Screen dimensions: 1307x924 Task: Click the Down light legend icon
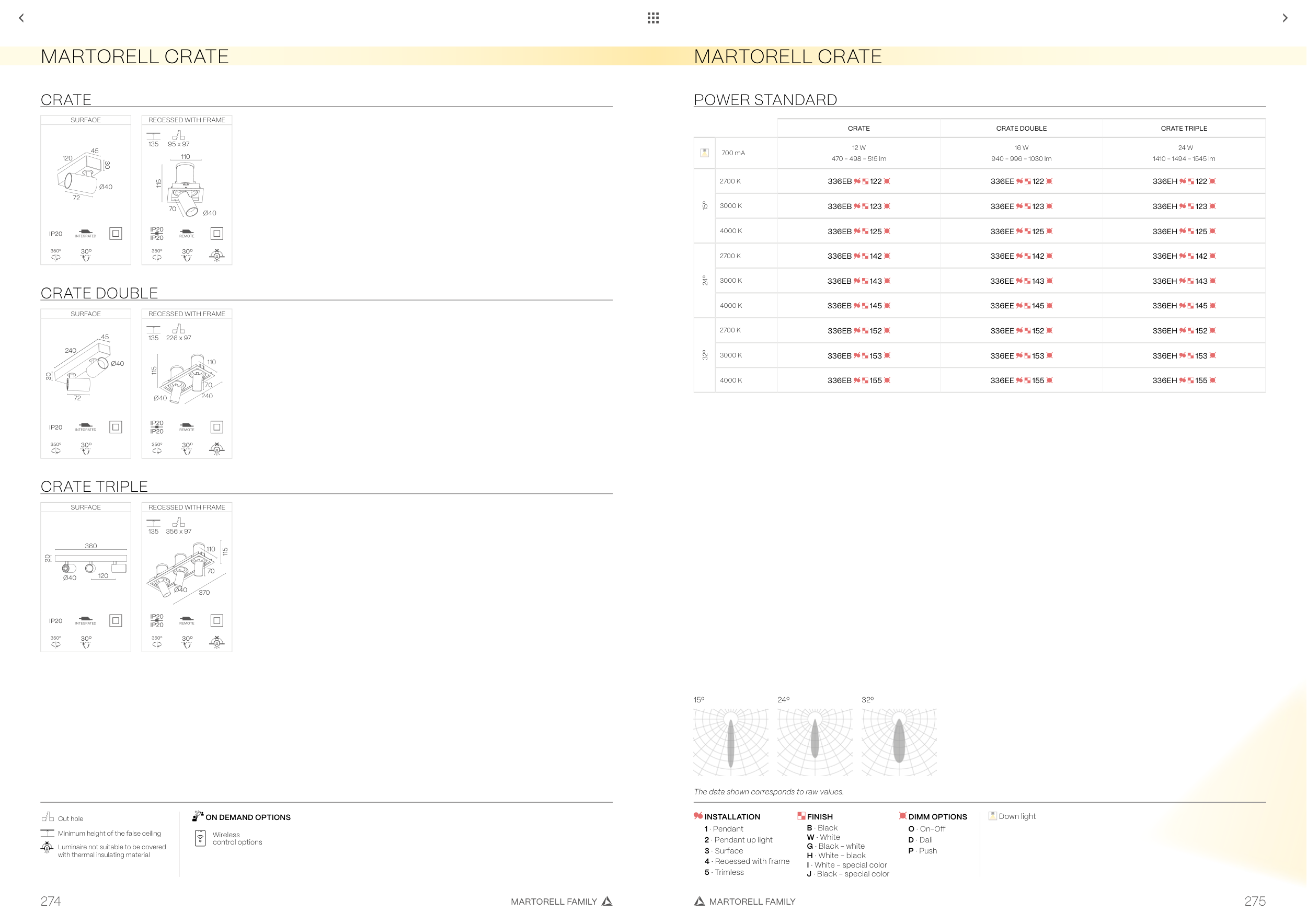pyautogui.click(x=992, y=816)
